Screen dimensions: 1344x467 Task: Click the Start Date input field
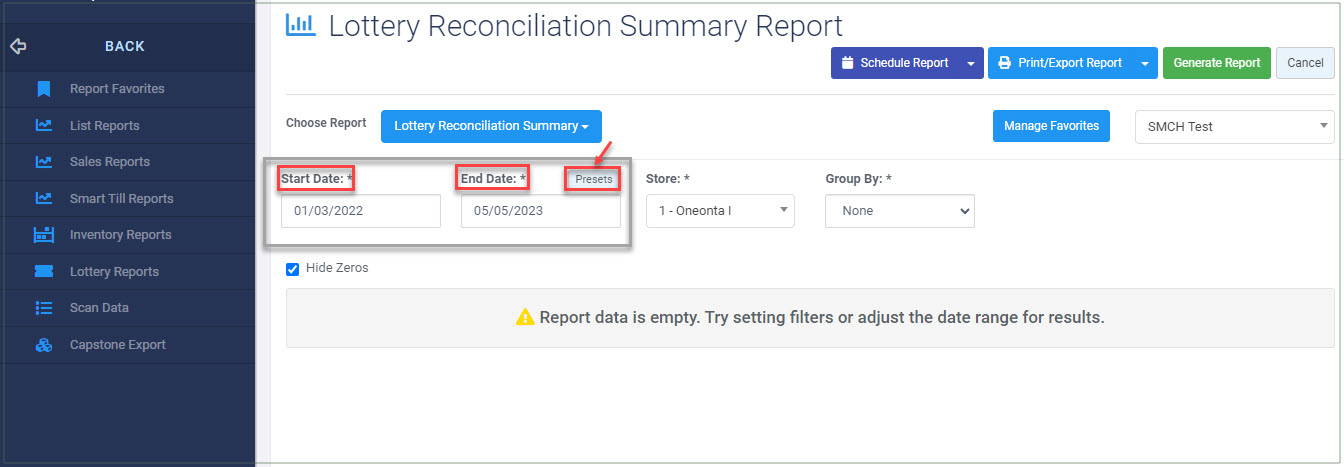pos(361,211)
